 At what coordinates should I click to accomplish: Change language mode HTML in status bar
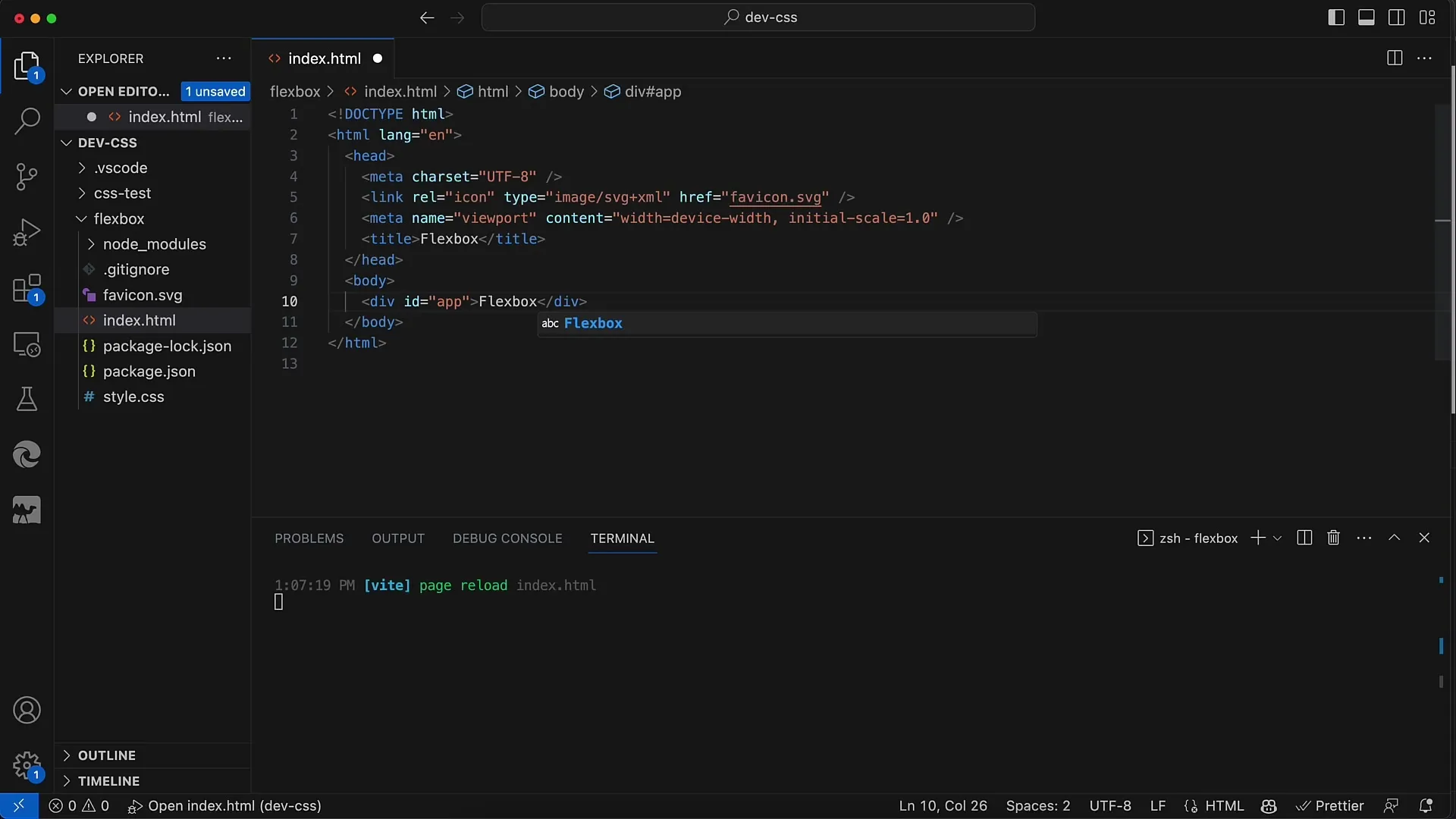pos(1224,806)
